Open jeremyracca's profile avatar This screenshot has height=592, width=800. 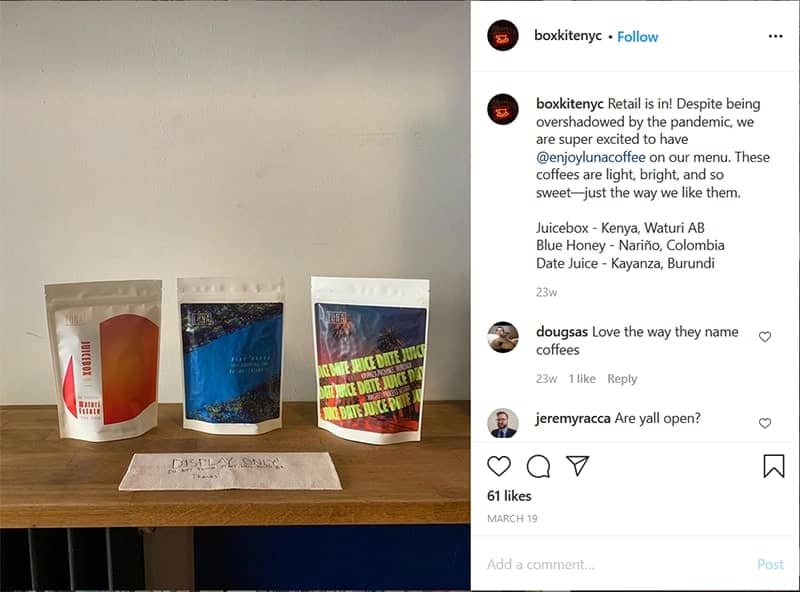tap(503, 423)
